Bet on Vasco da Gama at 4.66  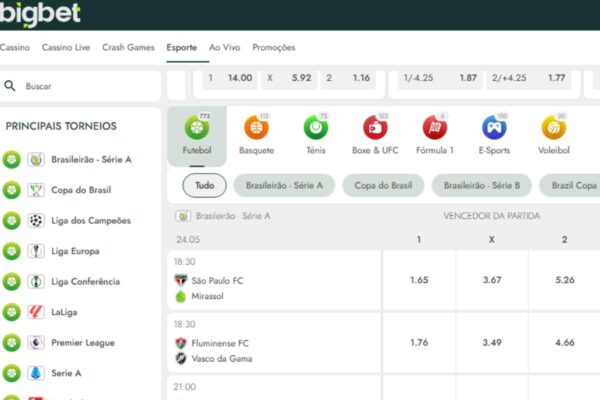pyautogui.click(x=565, y=342)
